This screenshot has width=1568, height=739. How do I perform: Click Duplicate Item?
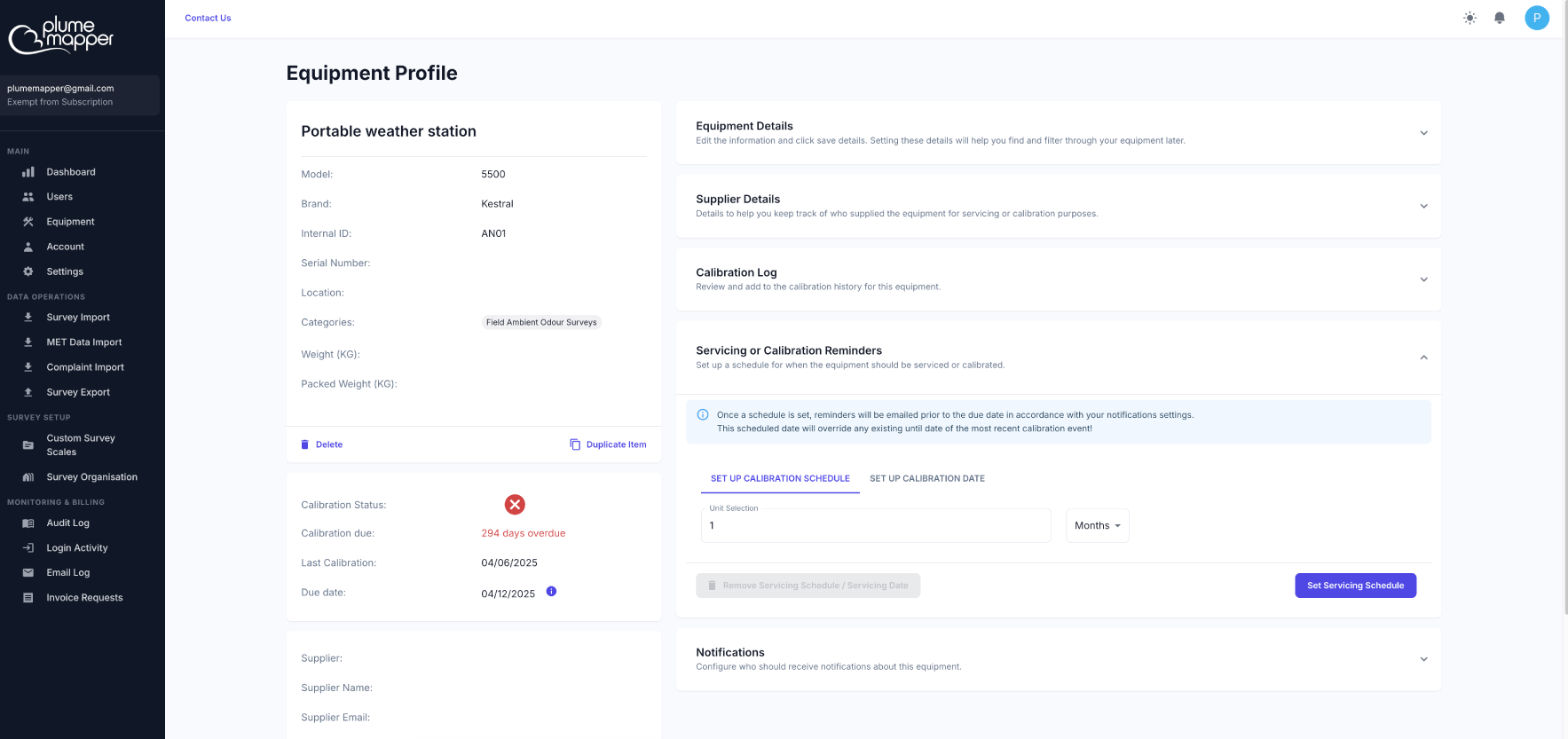pos(608,444)
